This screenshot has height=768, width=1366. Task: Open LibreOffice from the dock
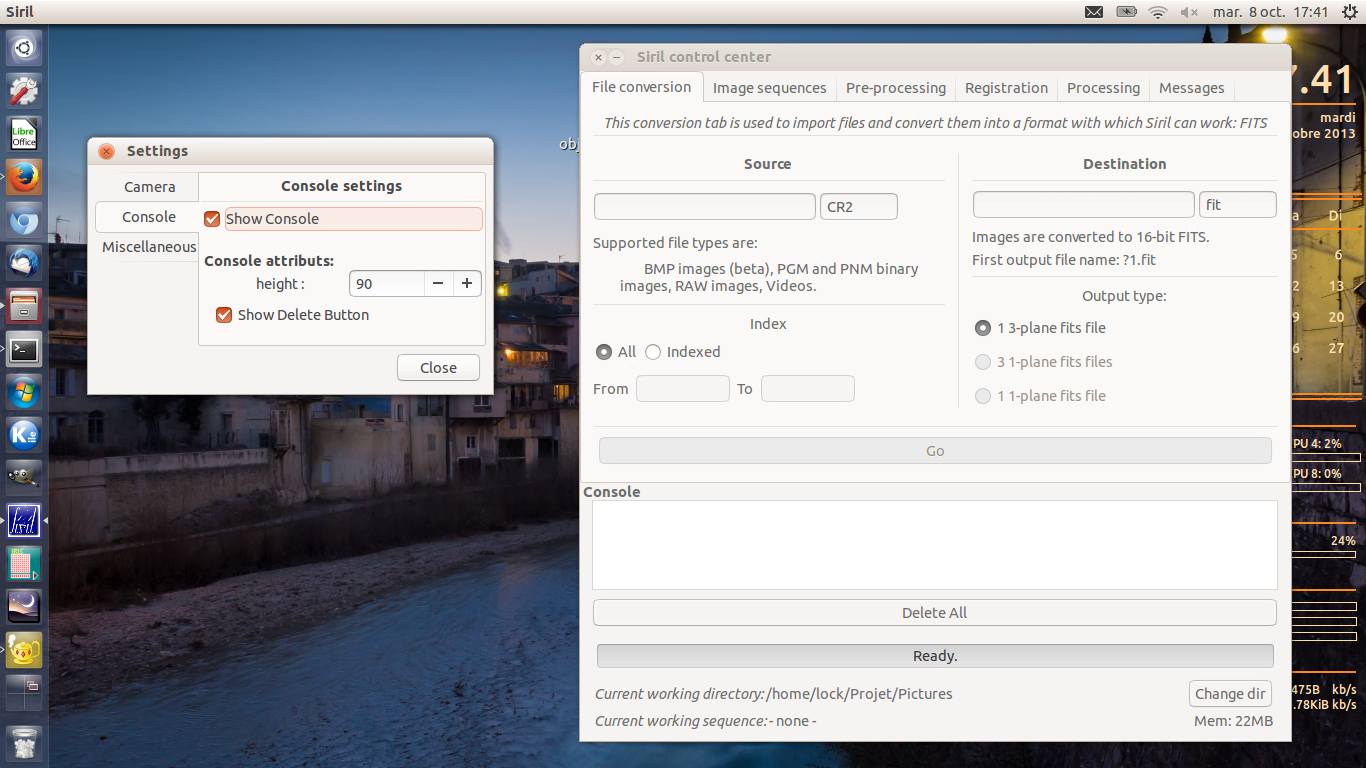click(x=24, y=134)
